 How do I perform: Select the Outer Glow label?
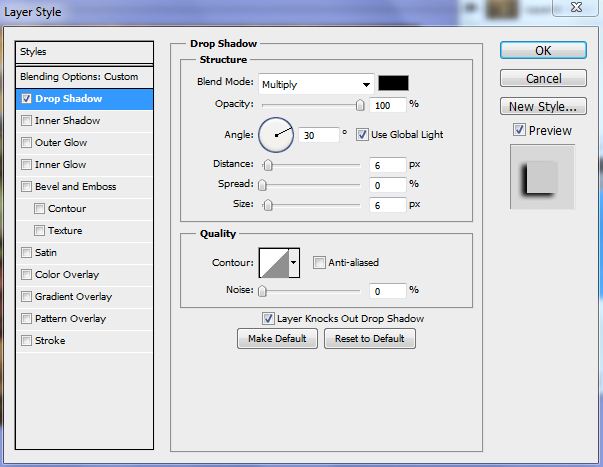(61, 143)
